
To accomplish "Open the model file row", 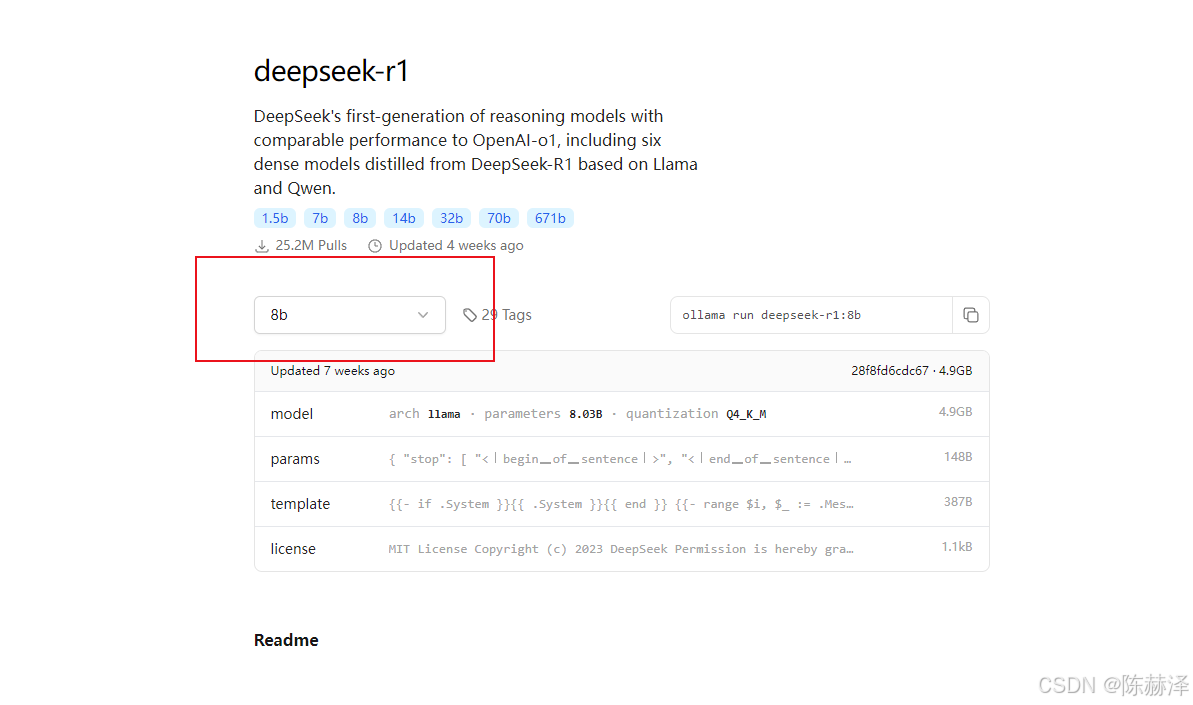I will (622, 414).
